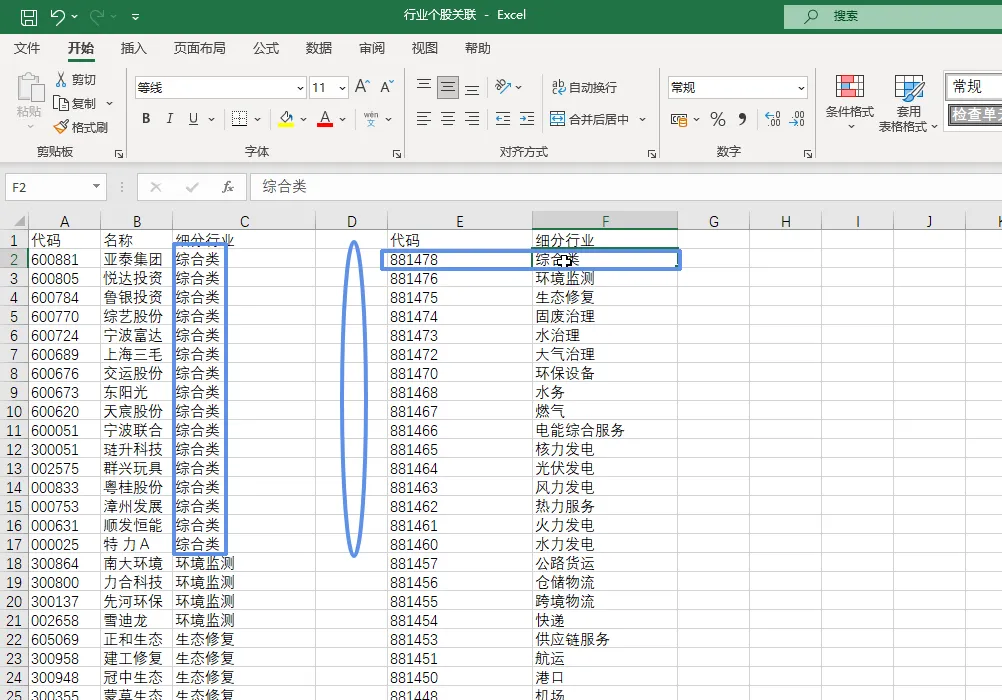The image size is (1002, 700).
Task: Increase decimal places
Action: click(x=773, y=119)
